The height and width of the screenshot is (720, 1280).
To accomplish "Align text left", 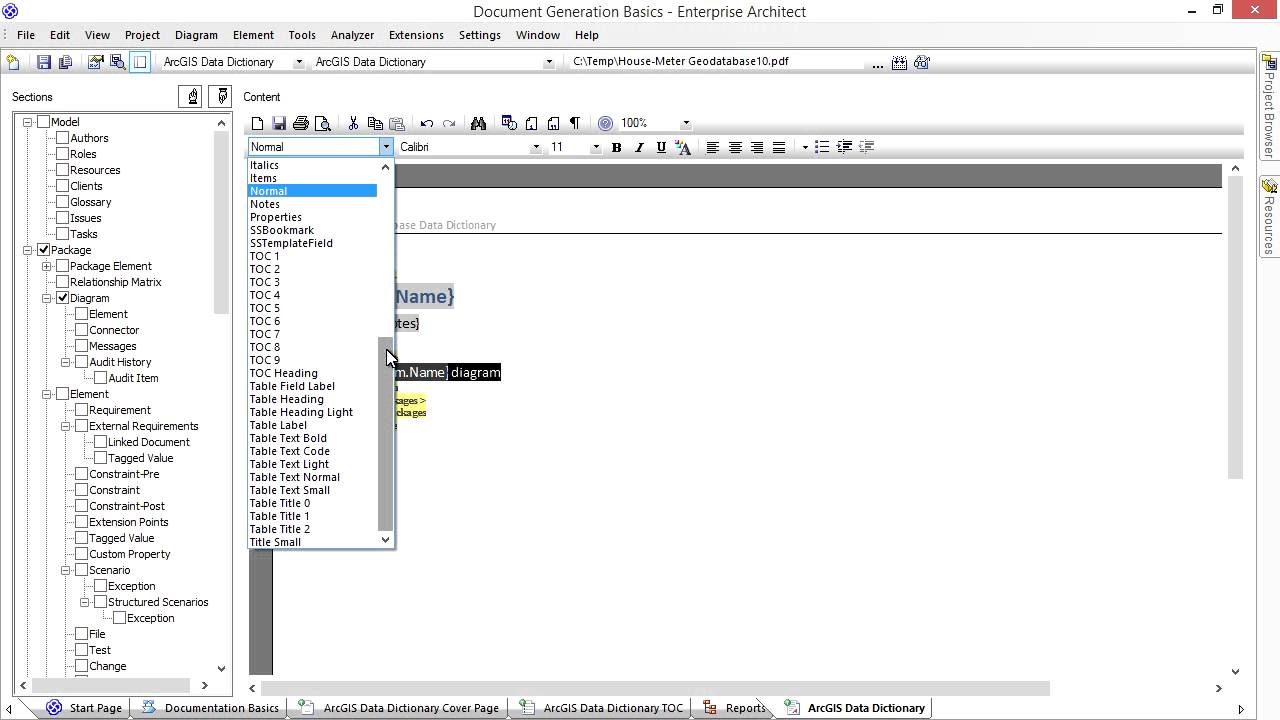I will [713, 147].
